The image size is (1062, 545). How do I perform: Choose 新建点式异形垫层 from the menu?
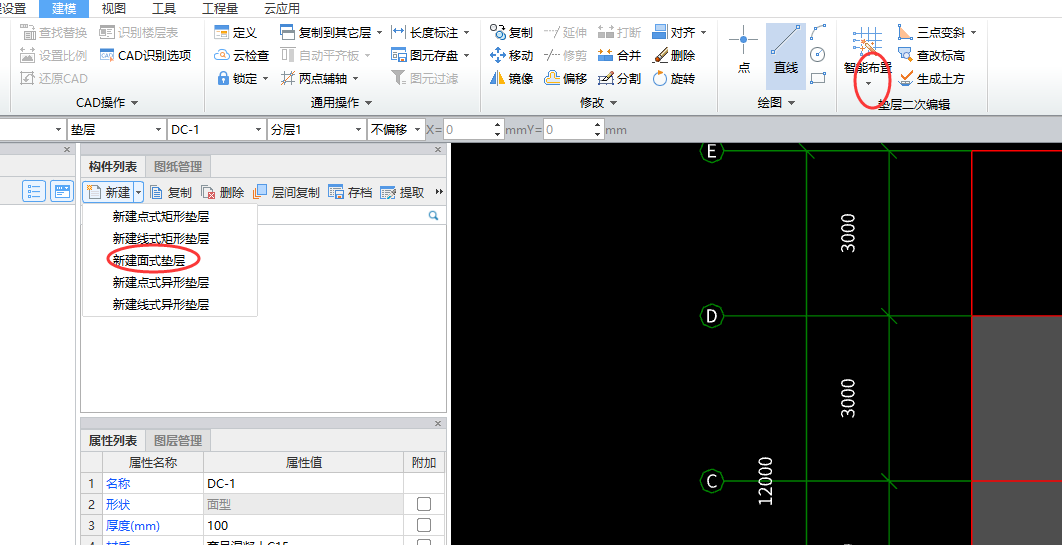tap(161, 282)
